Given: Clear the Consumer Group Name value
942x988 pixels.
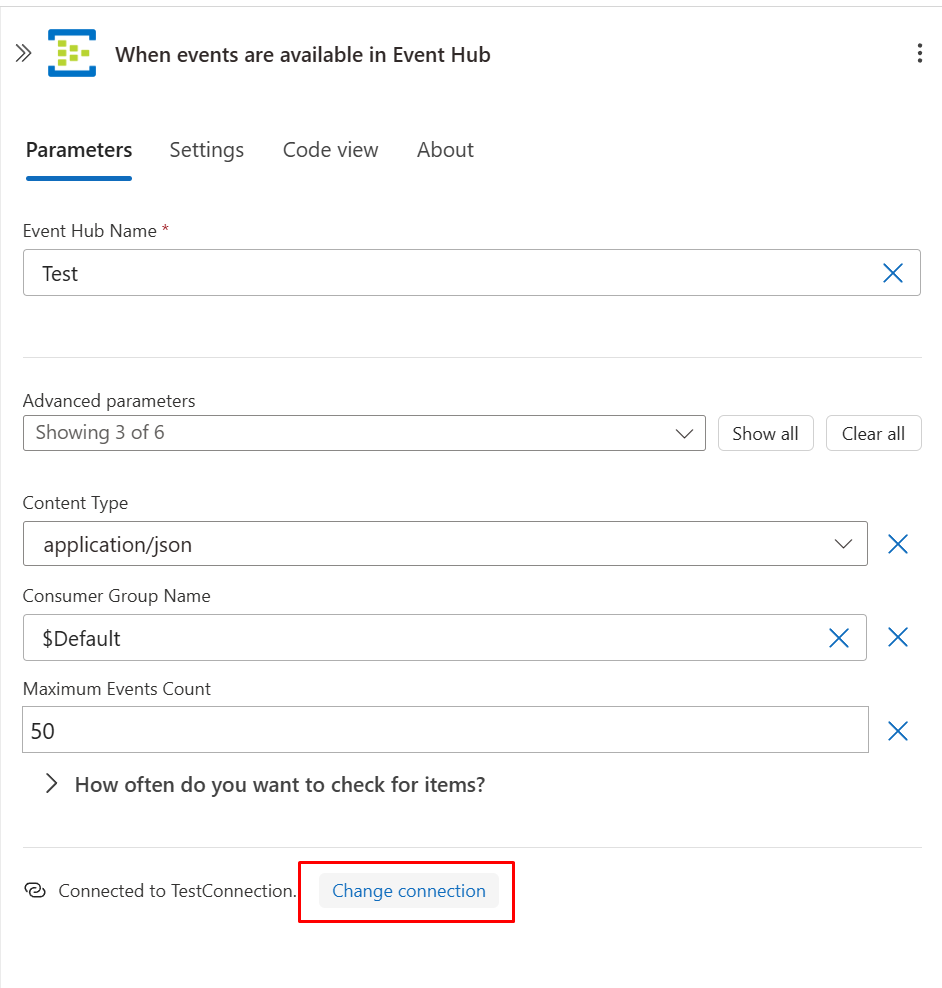Looking at the screenshot, I should coord(838,638).
